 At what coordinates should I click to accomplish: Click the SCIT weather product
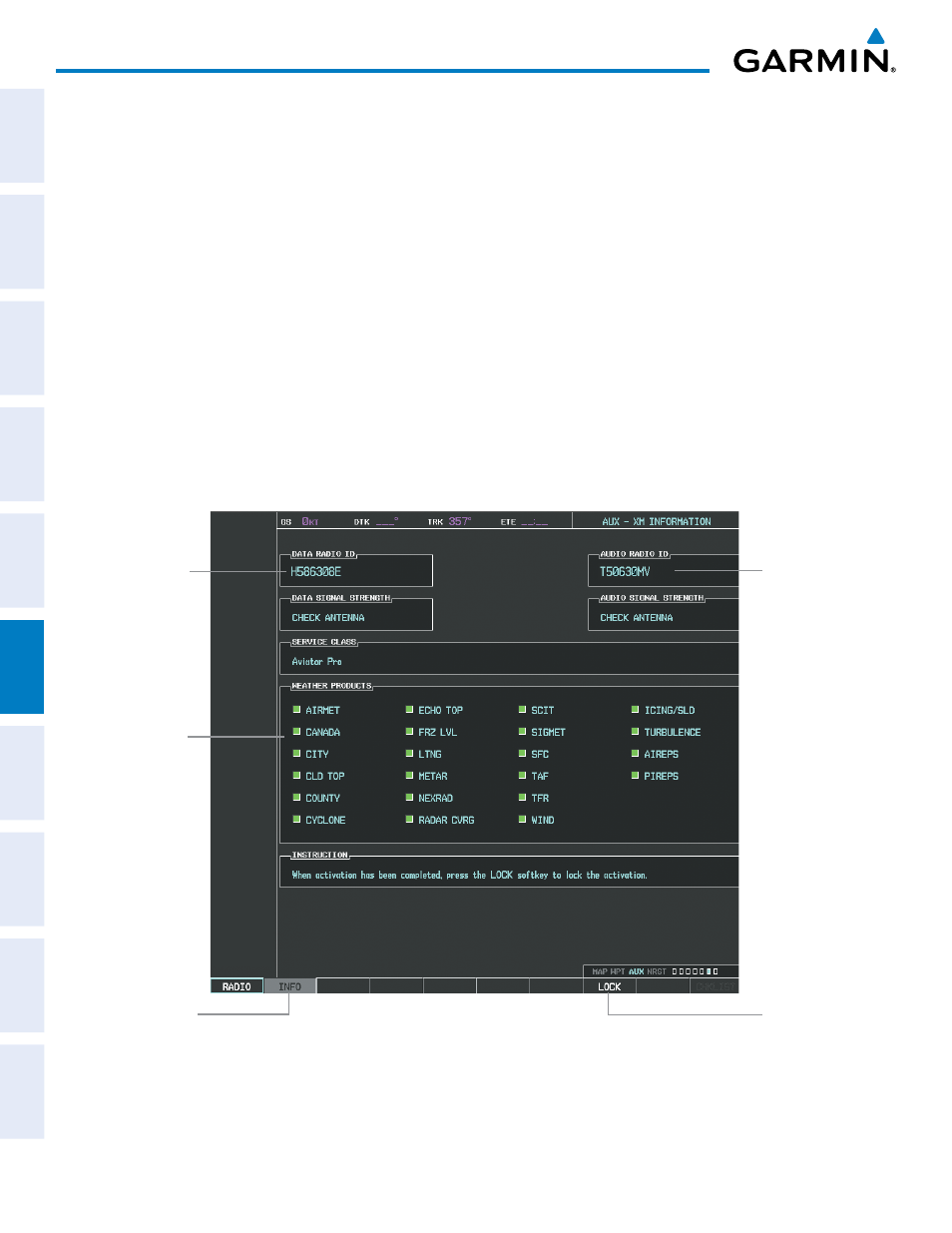click(x=536, y=710)
